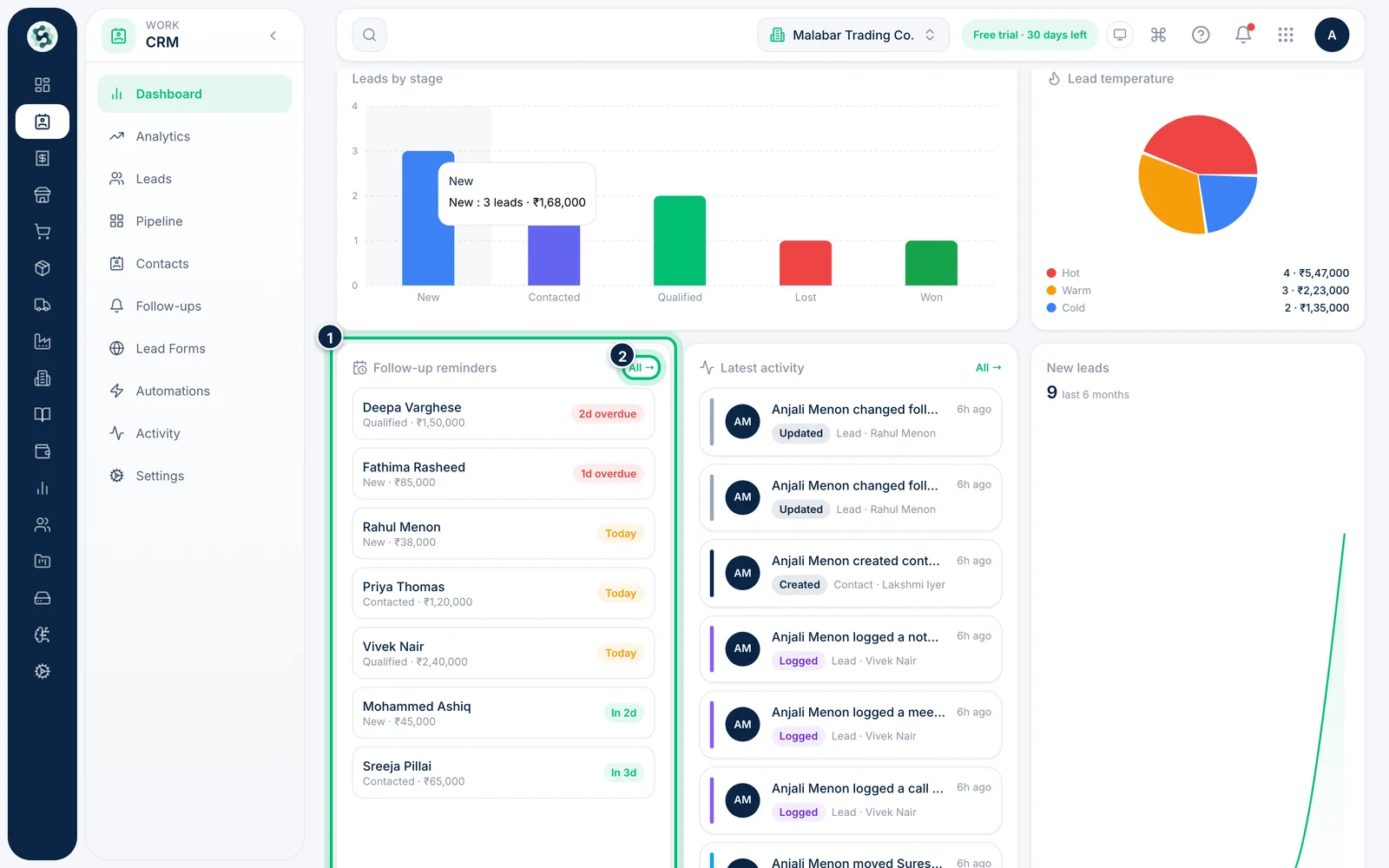The image size is (1389, 868).
Task: Open Analytics in the sidebar
Action: click(194, 136)
